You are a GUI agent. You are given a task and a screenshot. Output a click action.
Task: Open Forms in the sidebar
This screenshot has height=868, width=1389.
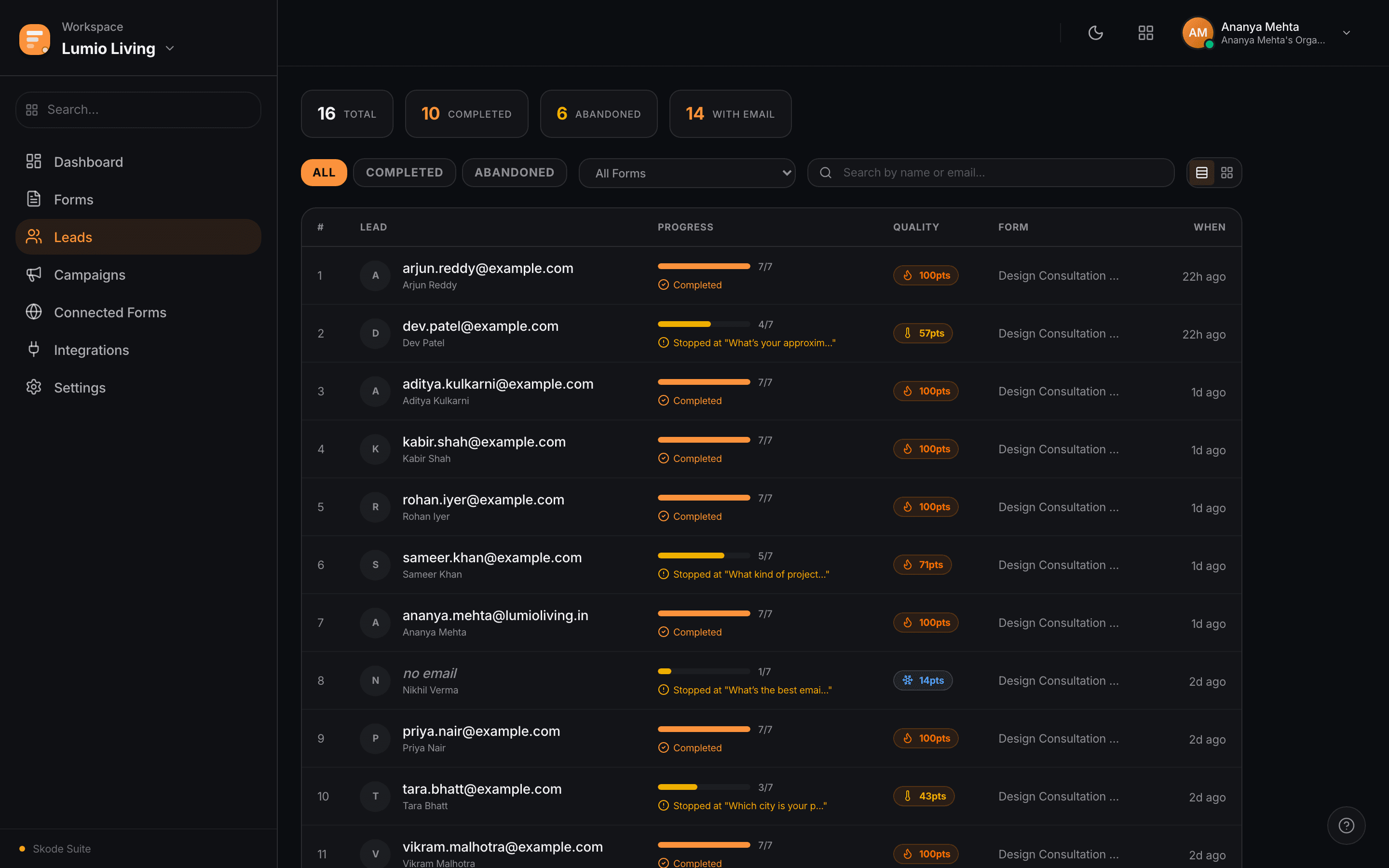[x=138, y=199]
